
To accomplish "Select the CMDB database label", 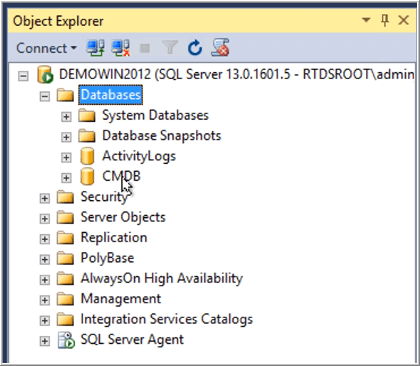I will [121, 176].
